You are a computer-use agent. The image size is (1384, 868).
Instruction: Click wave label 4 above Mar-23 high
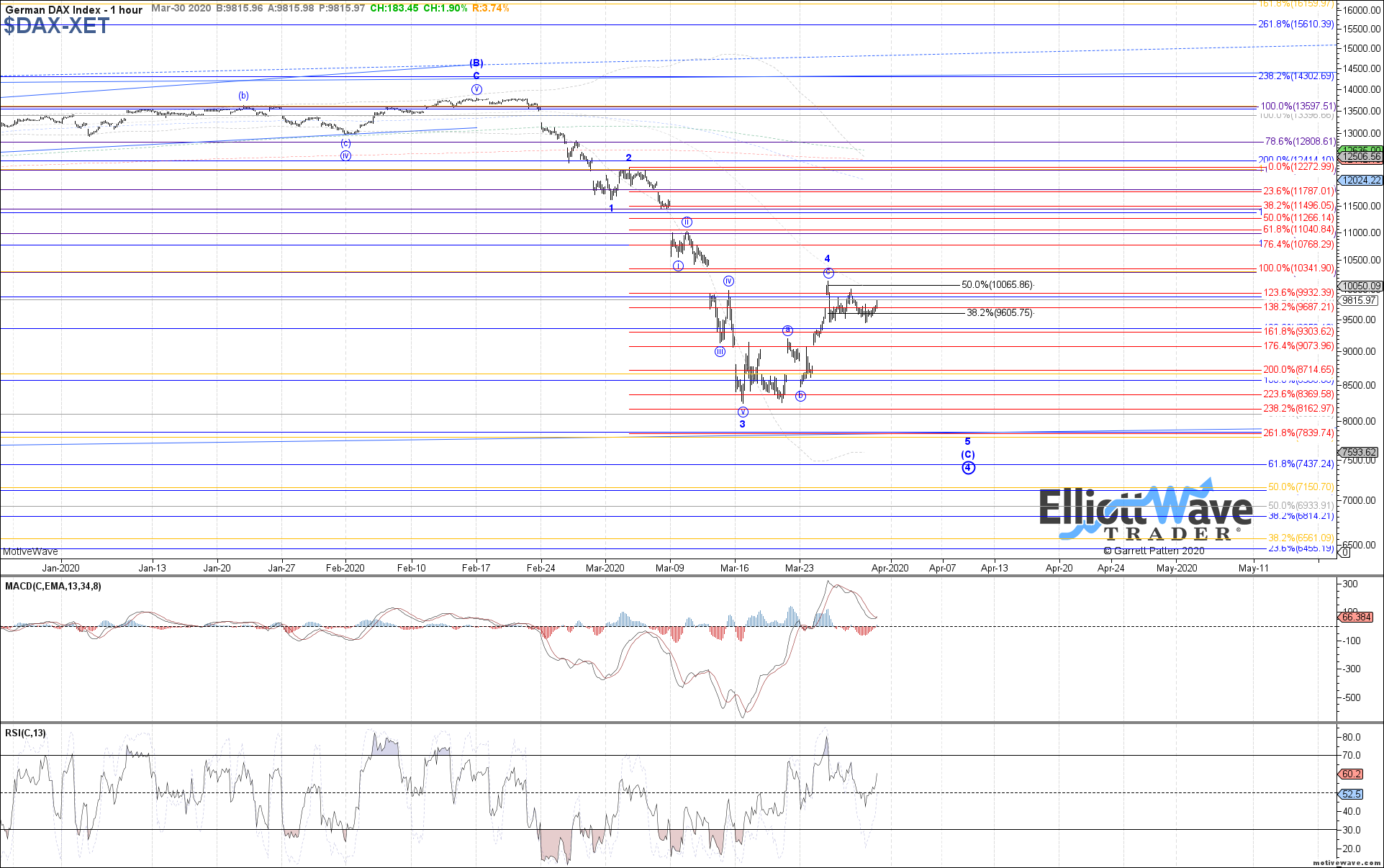[828, 258]
